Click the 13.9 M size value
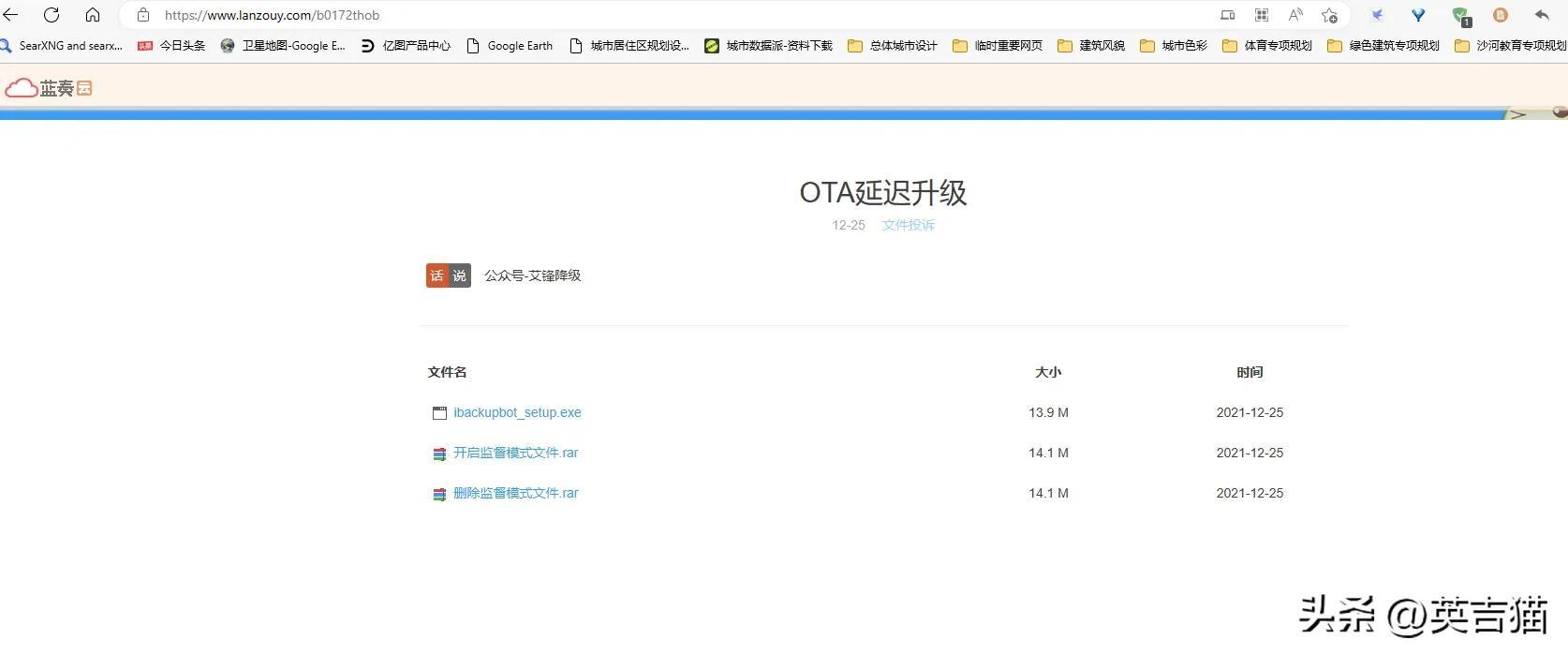1568x655 pixels. (x=1048, y=412)
